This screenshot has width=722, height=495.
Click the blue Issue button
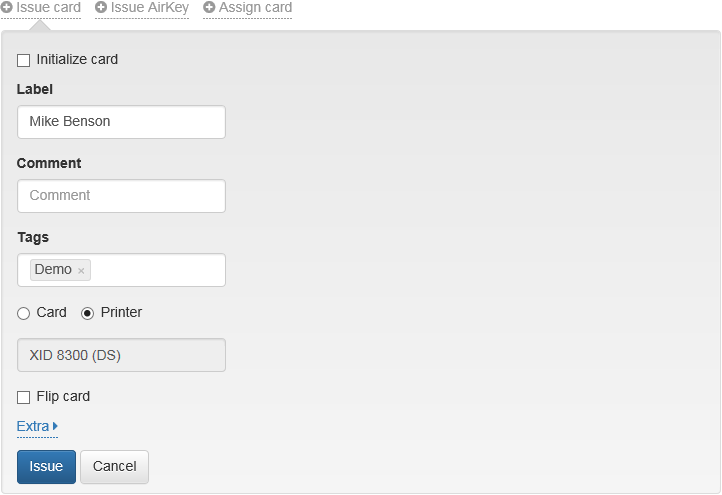coord(47,467)
